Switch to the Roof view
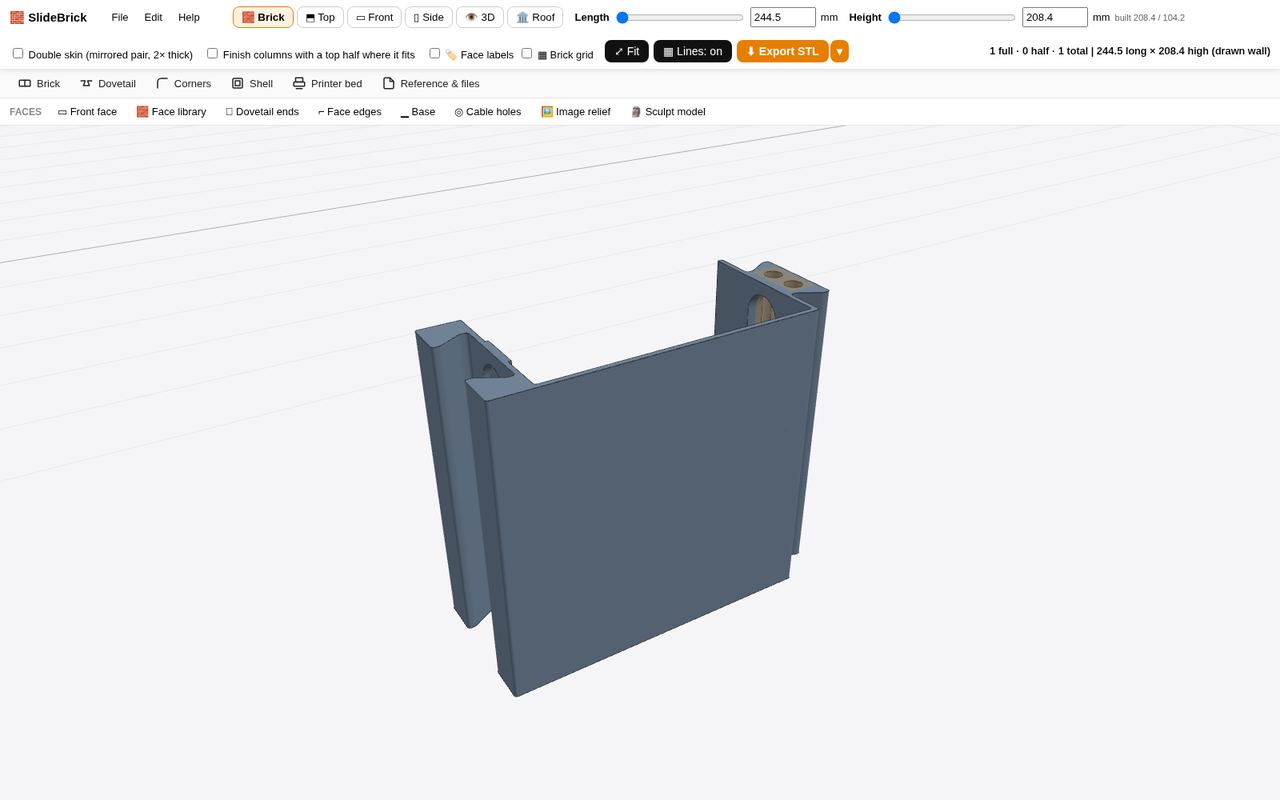1280x800 pixels. click(535, 17)
